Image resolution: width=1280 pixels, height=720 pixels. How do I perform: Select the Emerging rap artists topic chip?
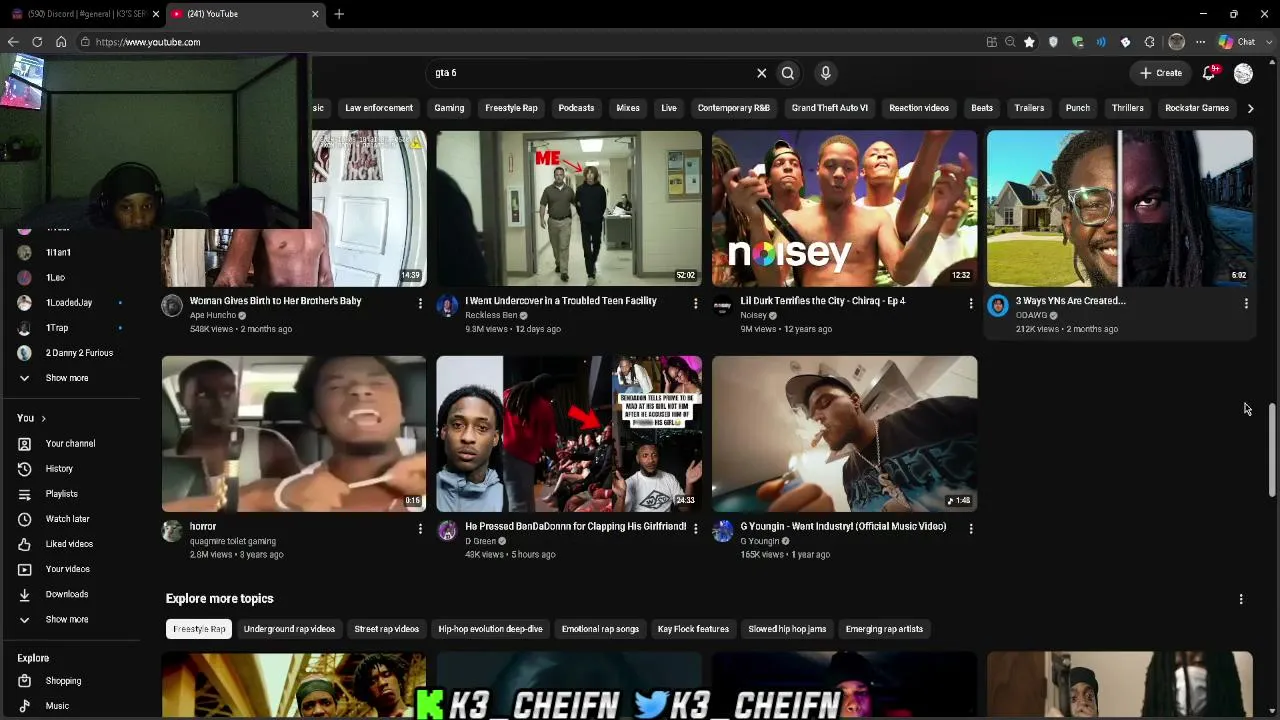click(884, 629)
